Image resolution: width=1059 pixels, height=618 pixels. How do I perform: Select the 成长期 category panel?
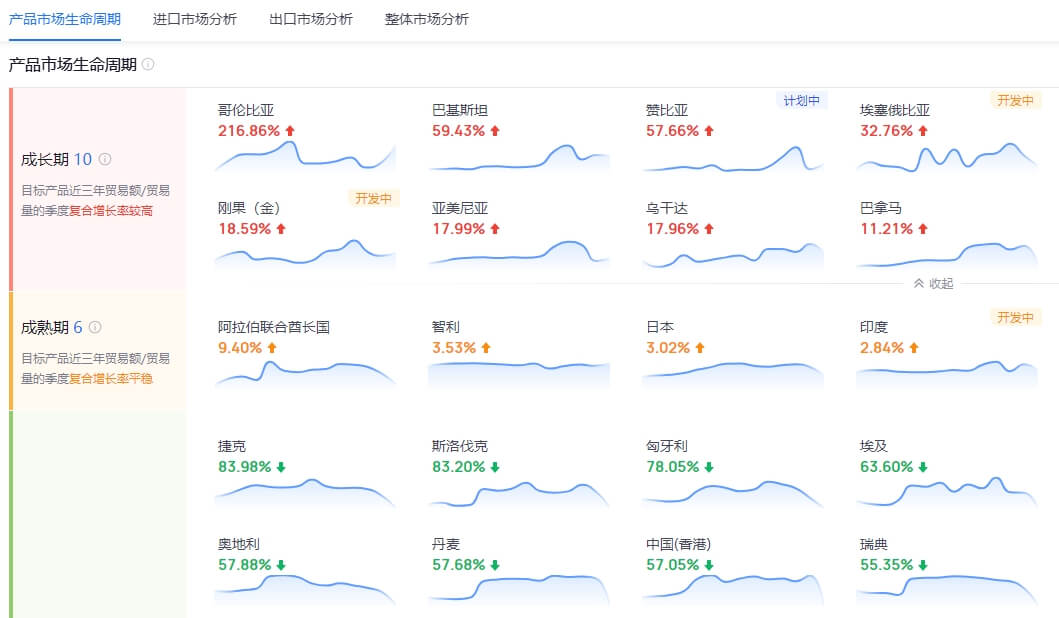pos(98,188)
